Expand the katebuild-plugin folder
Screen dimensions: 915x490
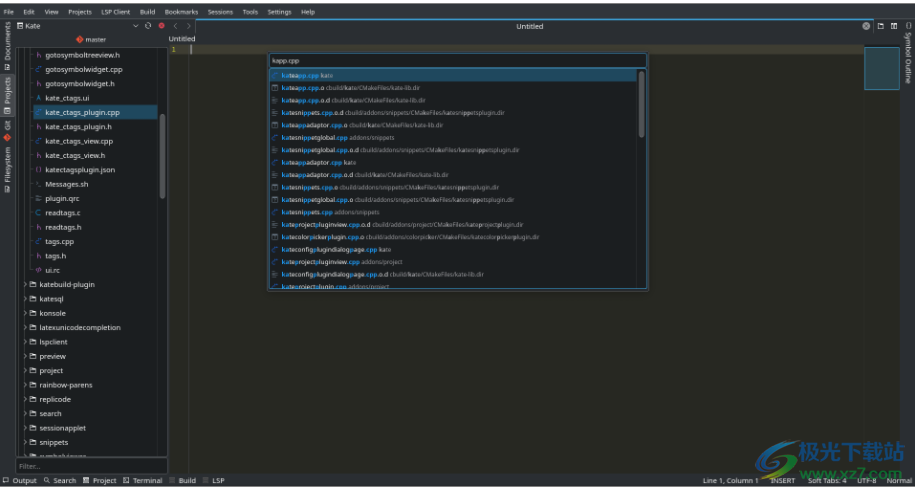25,284
